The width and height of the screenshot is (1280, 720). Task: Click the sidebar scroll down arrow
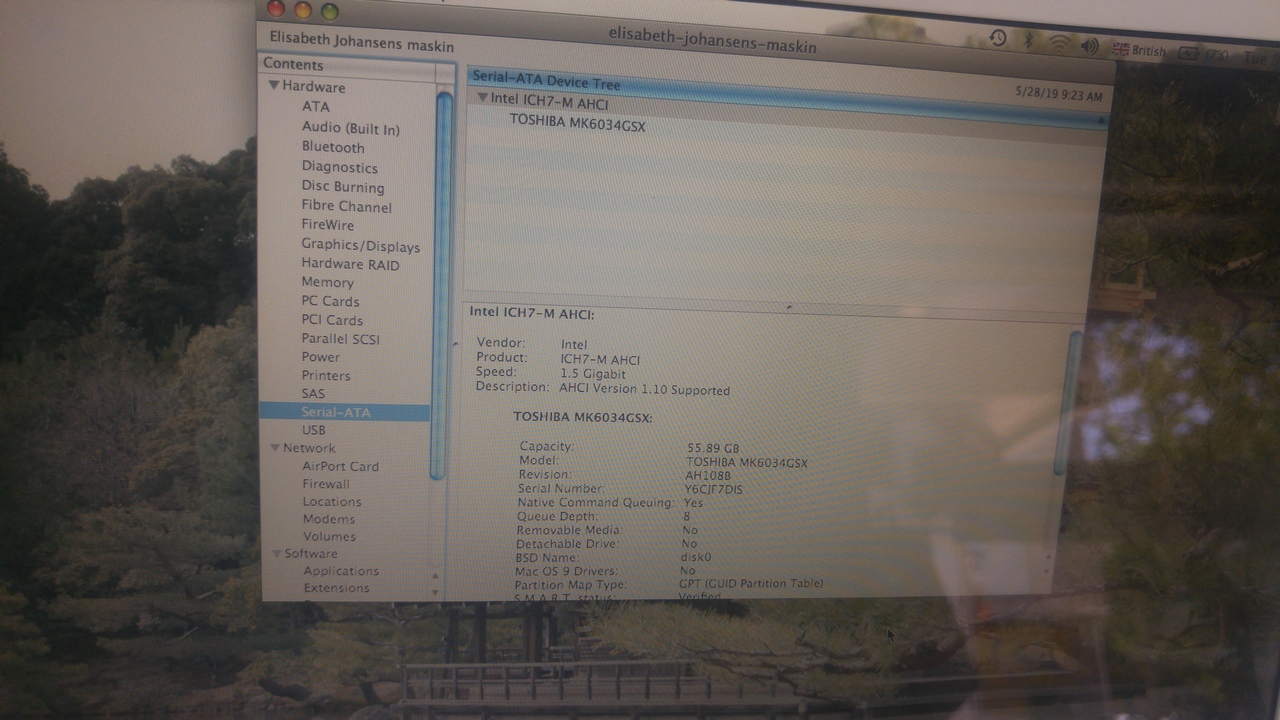[435, 591]
